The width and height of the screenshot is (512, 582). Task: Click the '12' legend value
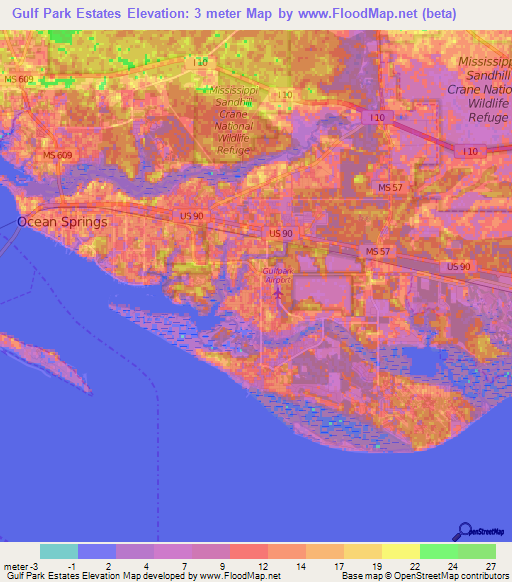coord(263,567)
